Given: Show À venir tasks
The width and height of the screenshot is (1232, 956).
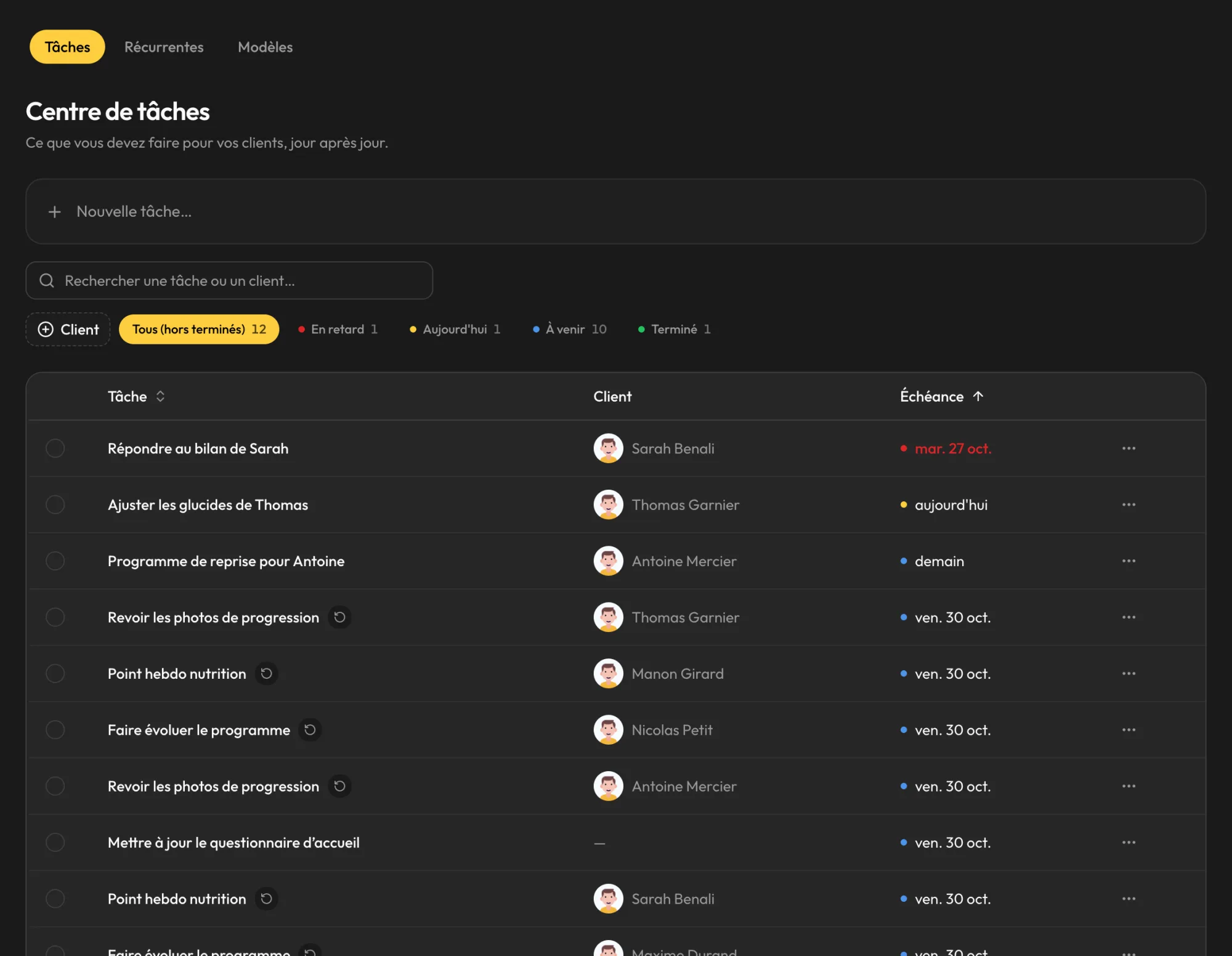Looking at the screenshot, I should (x=570, y=330).
